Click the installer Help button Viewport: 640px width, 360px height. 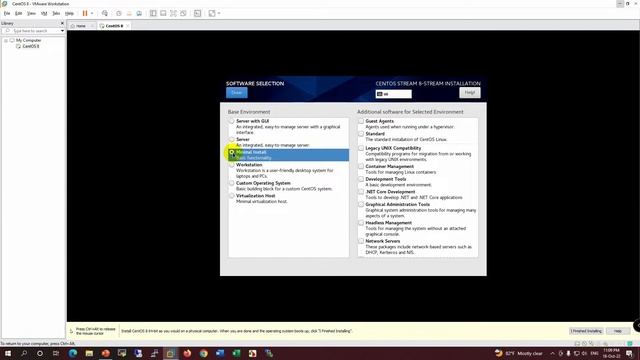(470, 93)
